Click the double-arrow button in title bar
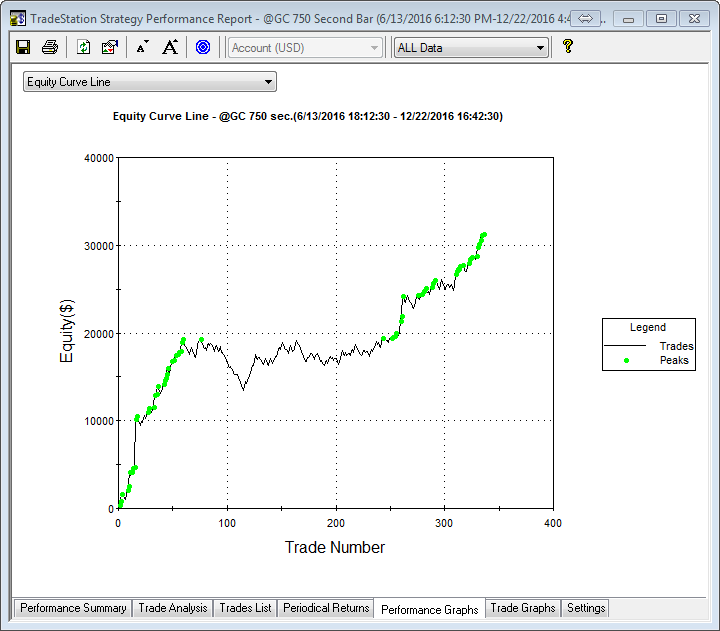Screen dimensions: 720x631 point(586,18)
